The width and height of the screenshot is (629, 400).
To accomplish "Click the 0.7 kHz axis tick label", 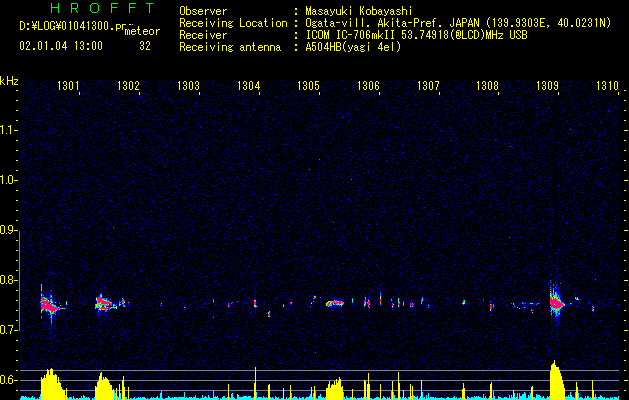I will pos(9,330).
